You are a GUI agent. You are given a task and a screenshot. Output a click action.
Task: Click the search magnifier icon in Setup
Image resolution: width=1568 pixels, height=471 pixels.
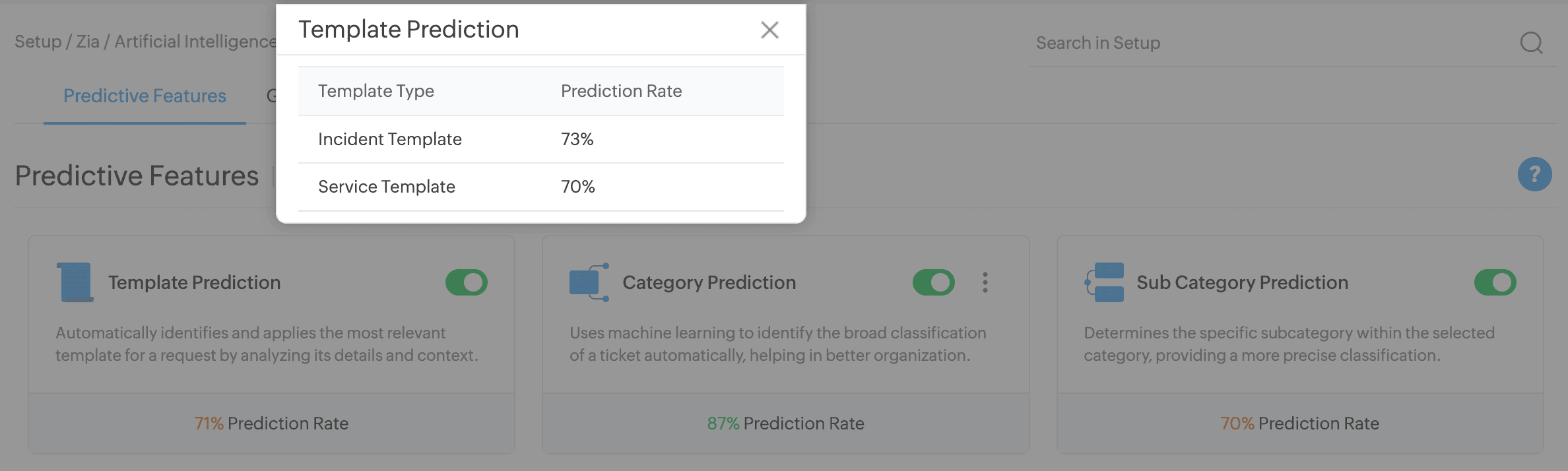(1531, 43)
